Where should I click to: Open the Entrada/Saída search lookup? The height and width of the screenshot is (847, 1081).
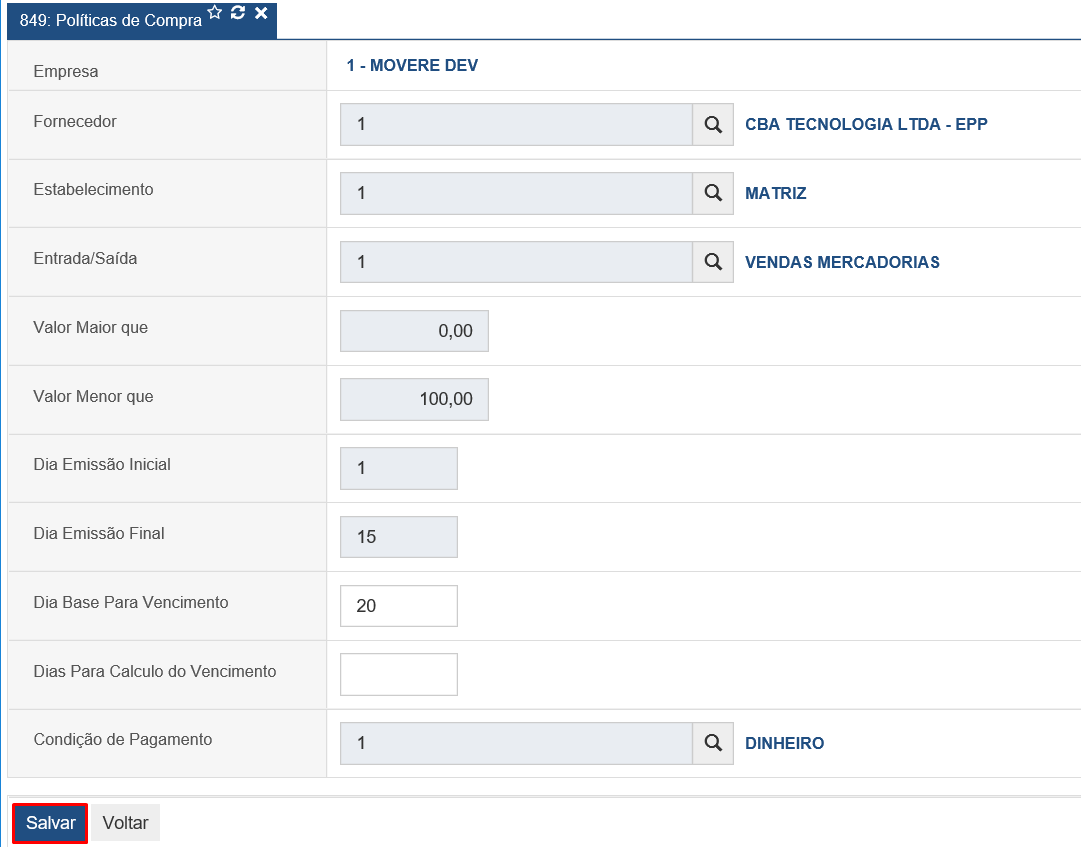pos(713,262)
